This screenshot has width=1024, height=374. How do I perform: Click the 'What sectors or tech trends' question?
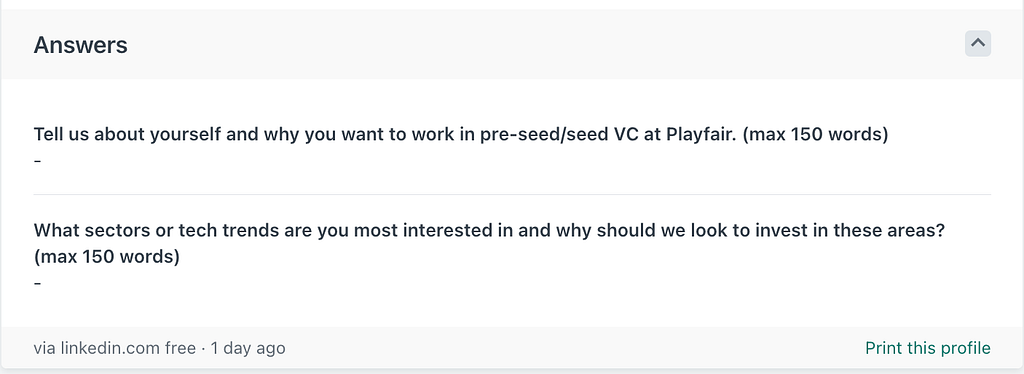click(490, 243)
